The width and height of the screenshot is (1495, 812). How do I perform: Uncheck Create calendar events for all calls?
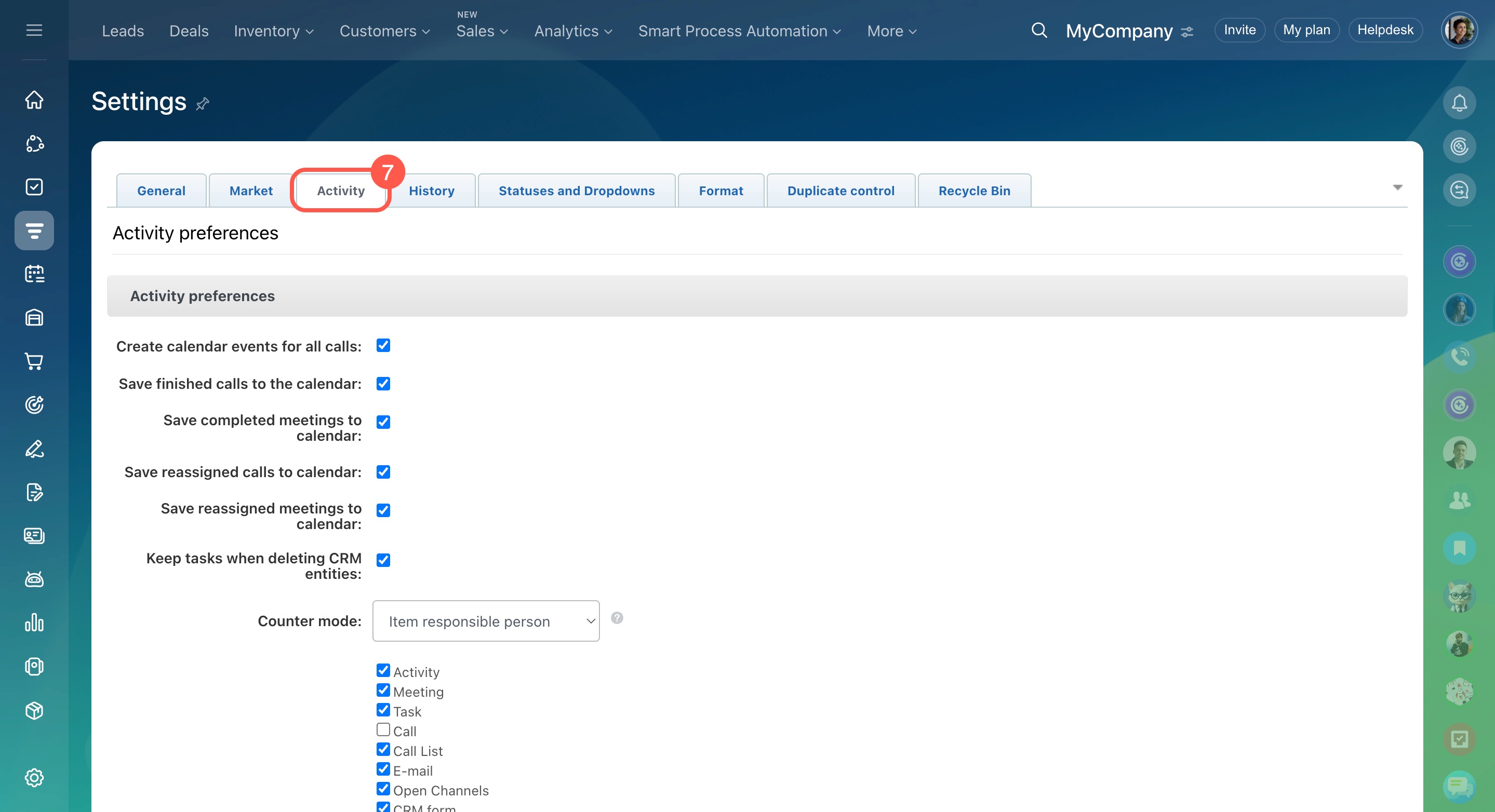point(383,346)
